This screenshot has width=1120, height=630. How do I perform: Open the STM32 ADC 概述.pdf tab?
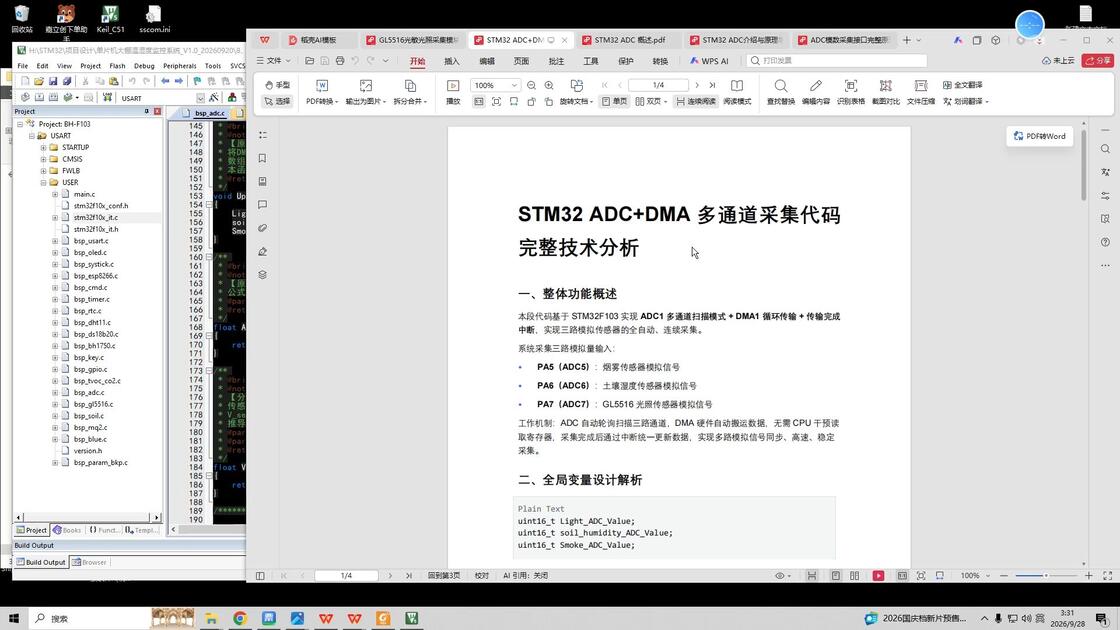point(629,40)
